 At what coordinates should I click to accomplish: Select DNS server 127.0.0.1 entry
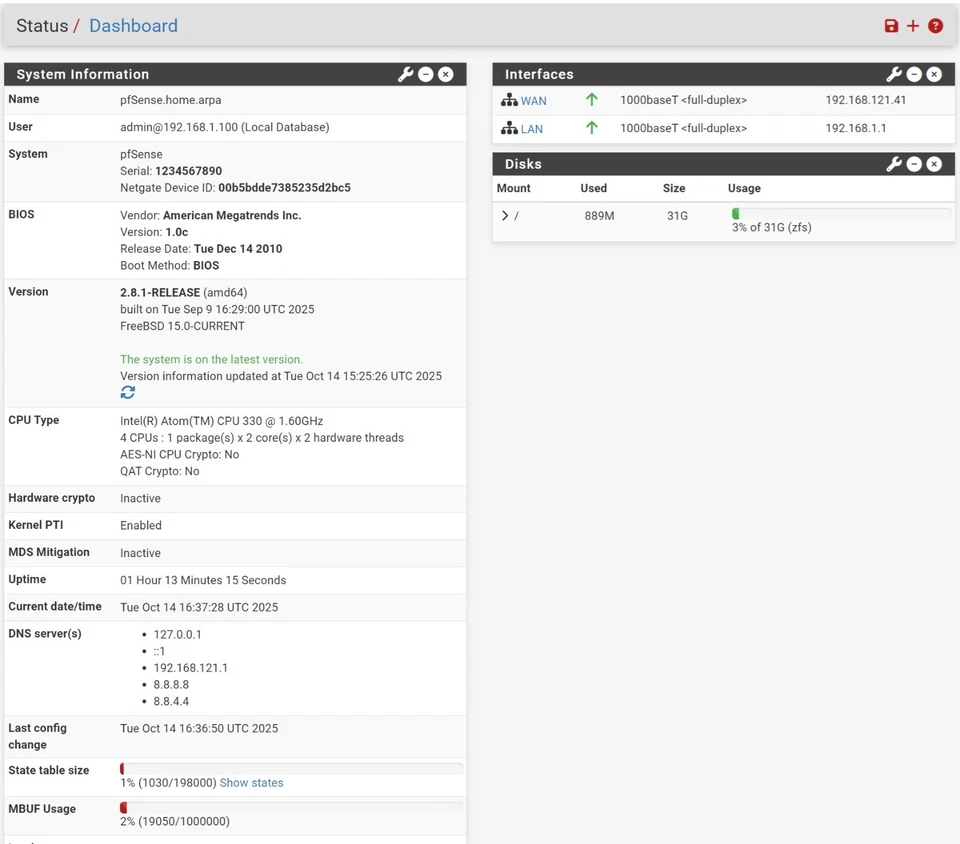click(178, 634)
